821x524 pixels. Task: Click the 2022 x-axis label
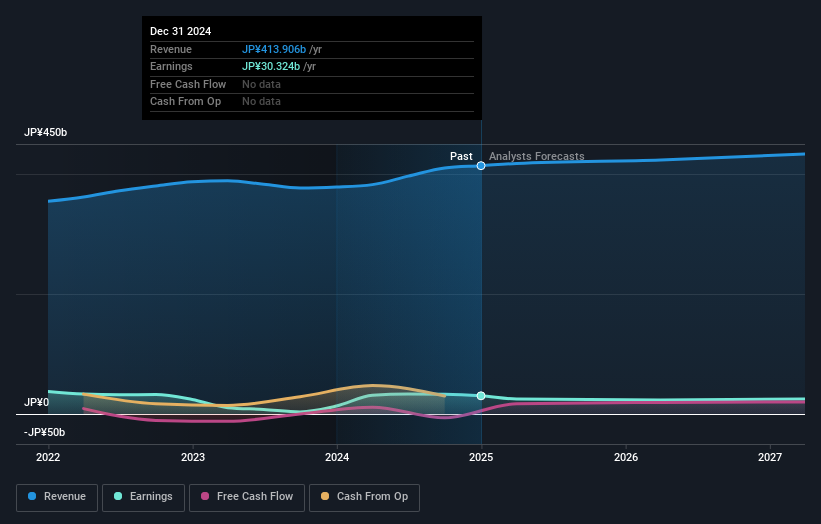[x=48, y=458]
